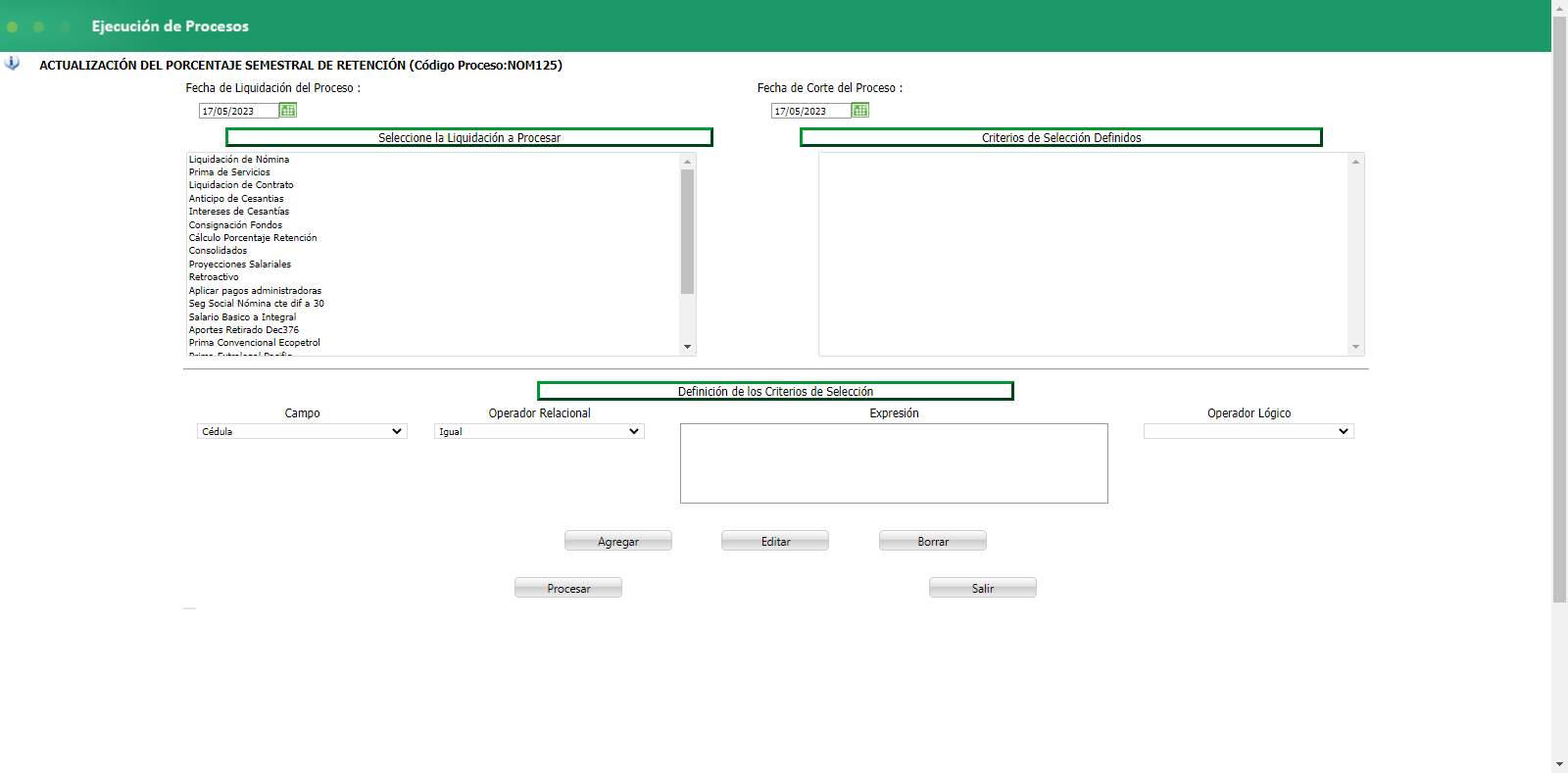Click the page's main vertical scrollbar
1568x773 pixels.
pos(1559,309)
